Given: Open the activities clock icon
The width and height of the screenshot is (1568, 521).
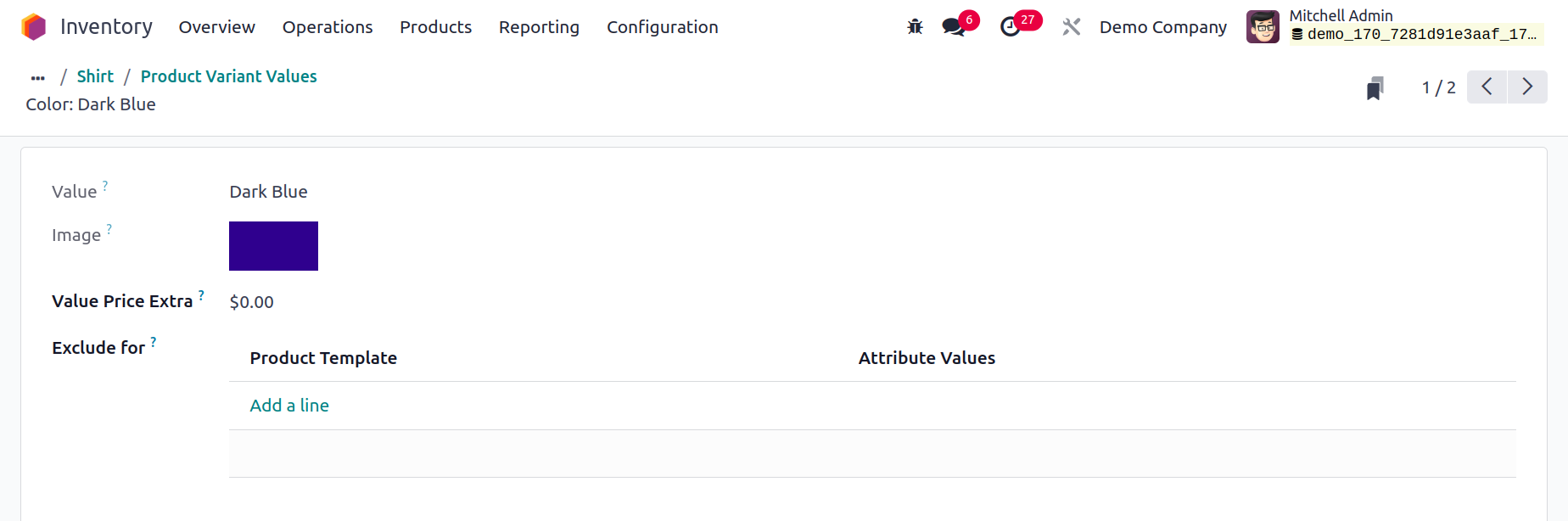Looking at the screenshot, I should (1010, 27).
